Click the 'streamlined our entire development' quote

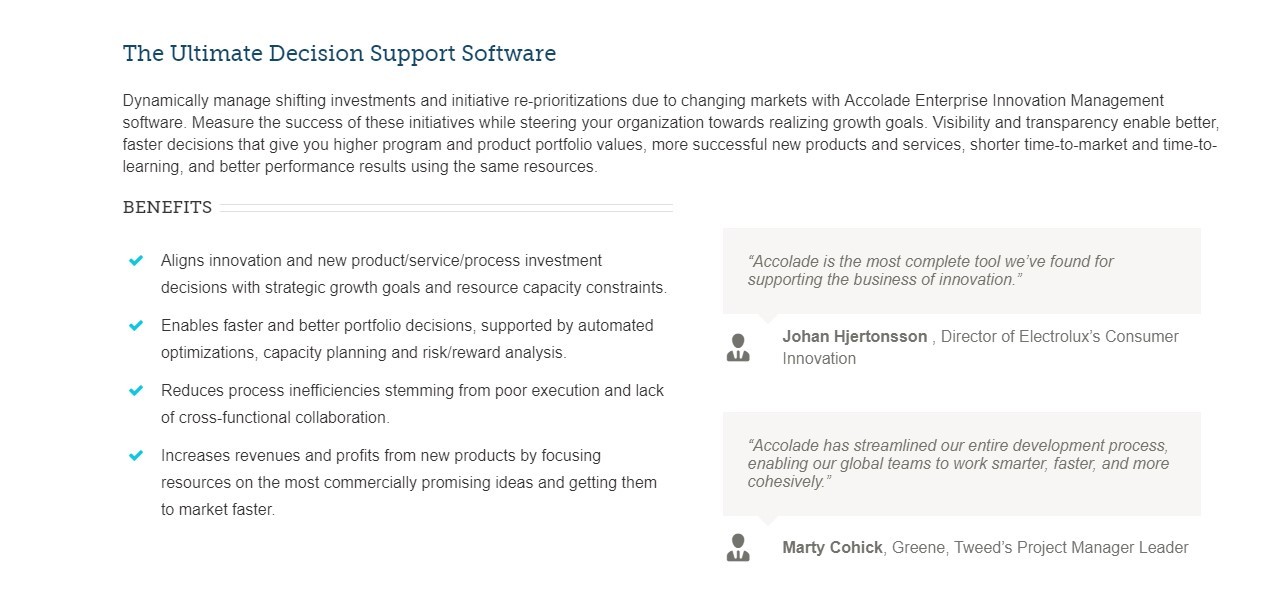(x=957, y=463)
